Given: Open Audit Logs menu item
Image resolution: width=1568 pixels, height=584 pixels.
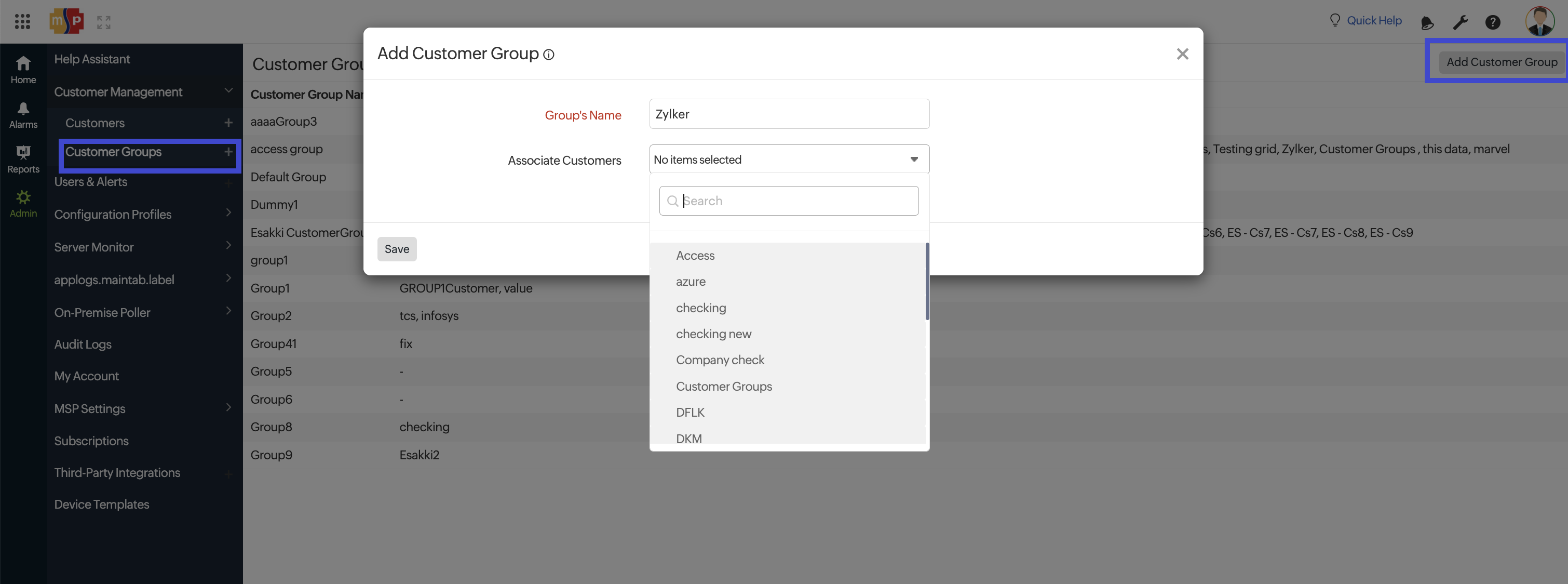Looking at the screenshot, I should [83, 344].
